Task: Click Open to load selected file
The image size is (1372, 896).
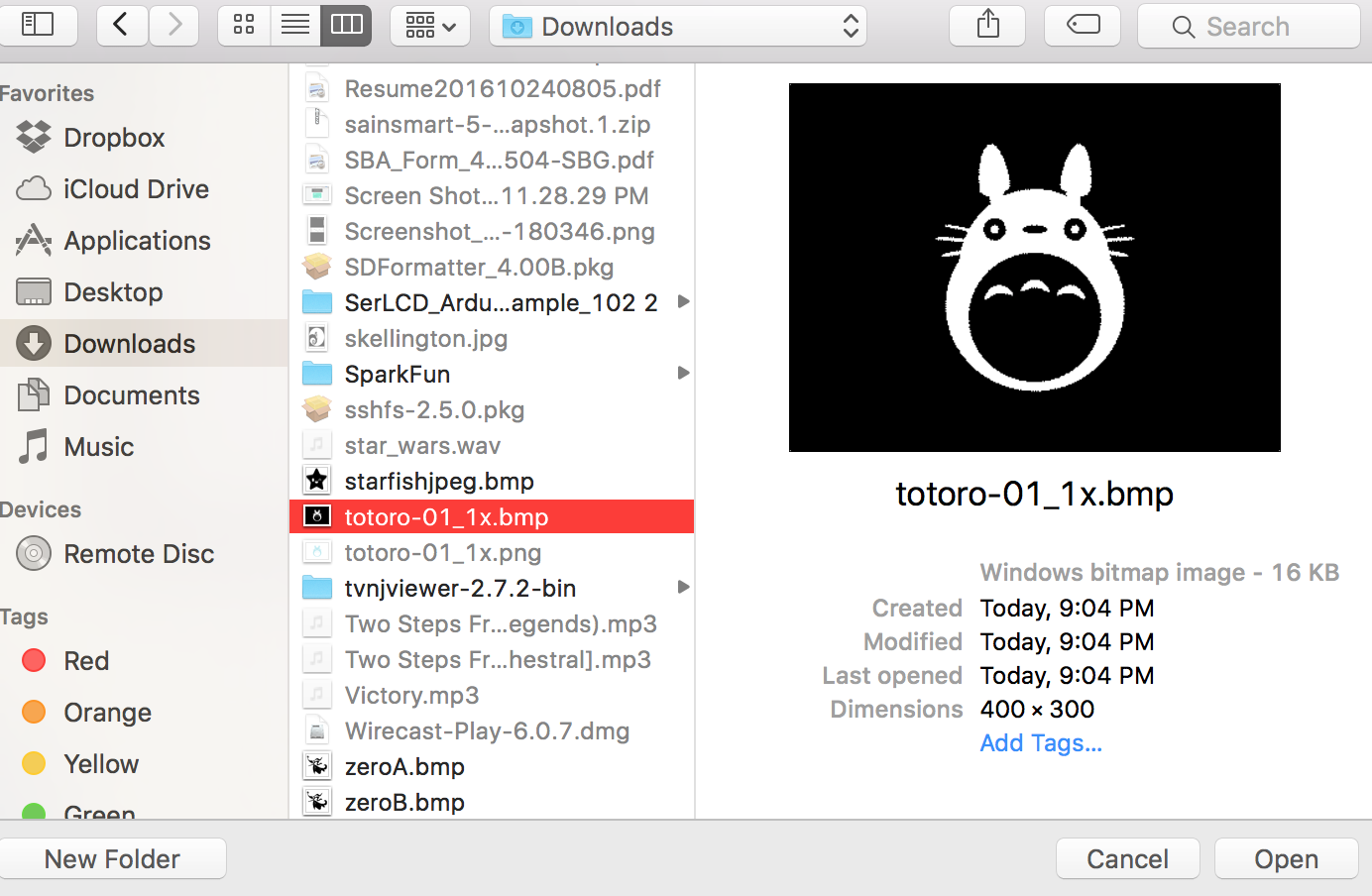Action: click(1287, 859)
